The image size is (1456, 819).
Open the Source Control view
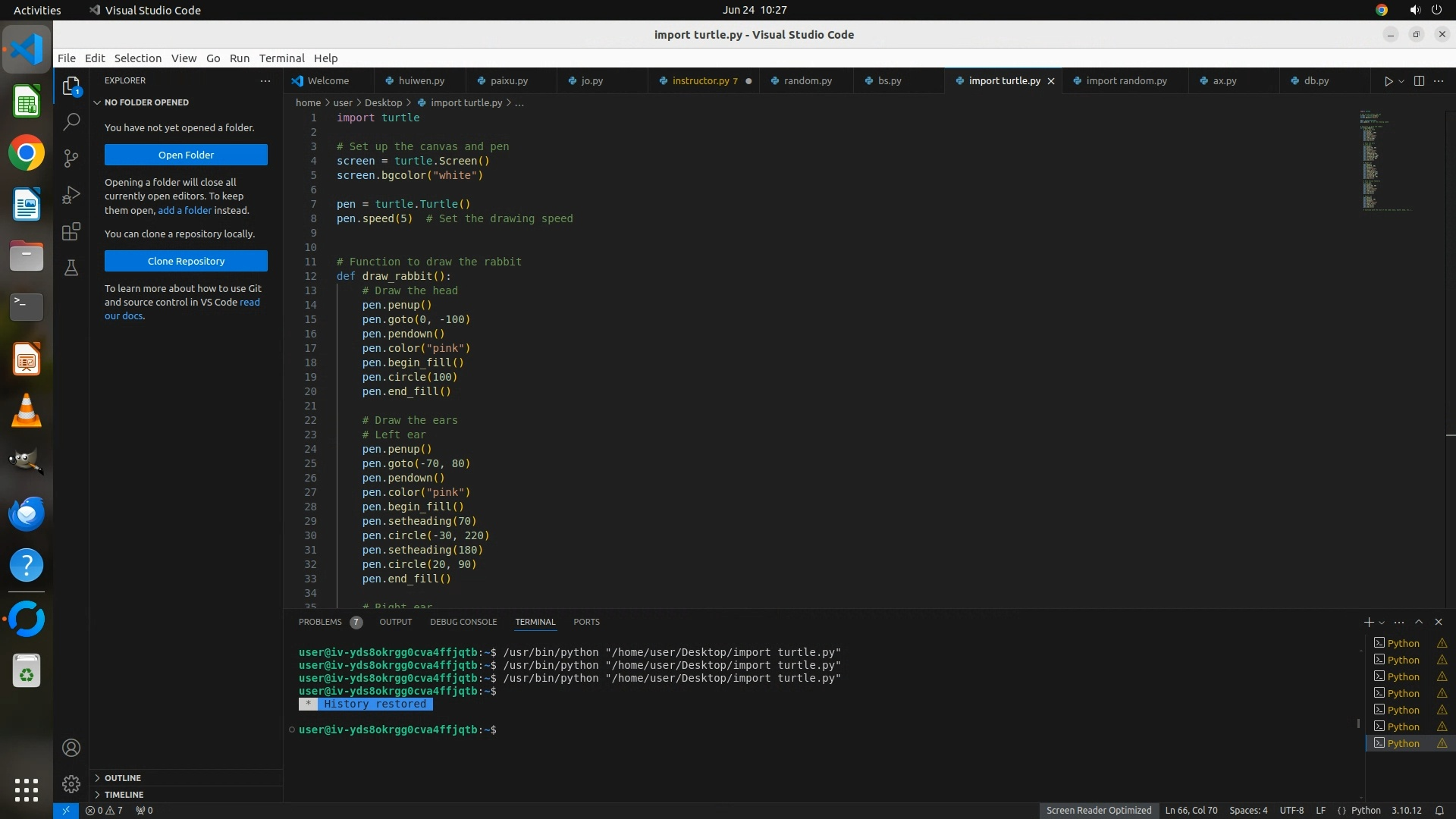71,158
